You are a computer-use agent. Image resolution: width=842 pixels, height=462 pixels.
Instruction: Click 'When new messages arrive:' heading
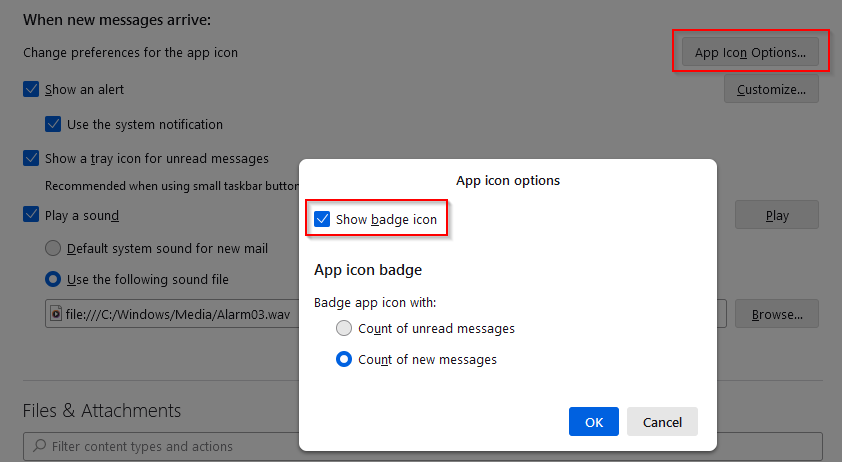[117, 20]
